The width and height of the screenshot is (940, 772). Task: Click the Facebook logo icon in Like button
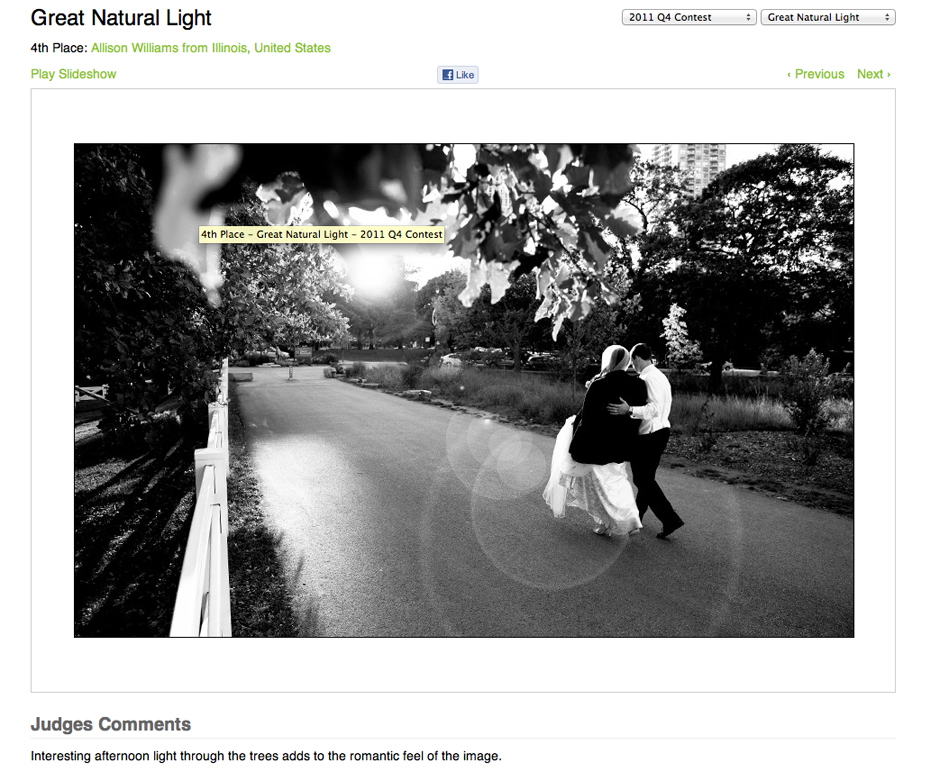click(x=447, y=75)
